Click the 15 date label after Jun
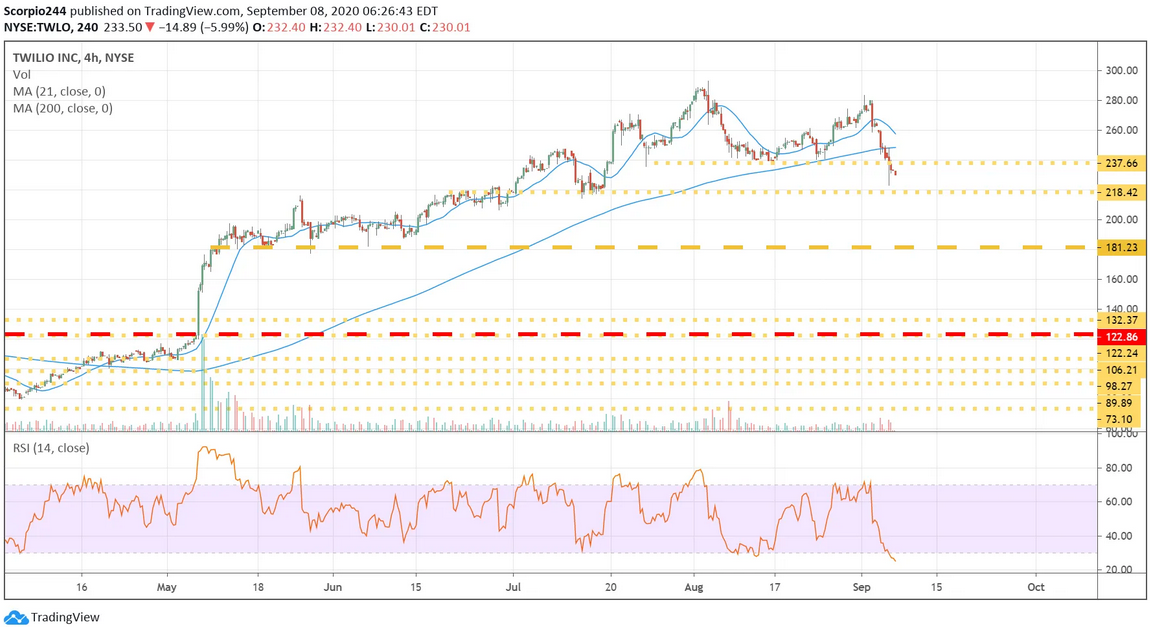Viewport: 1150px width, 627px height. tap(416, 587)
